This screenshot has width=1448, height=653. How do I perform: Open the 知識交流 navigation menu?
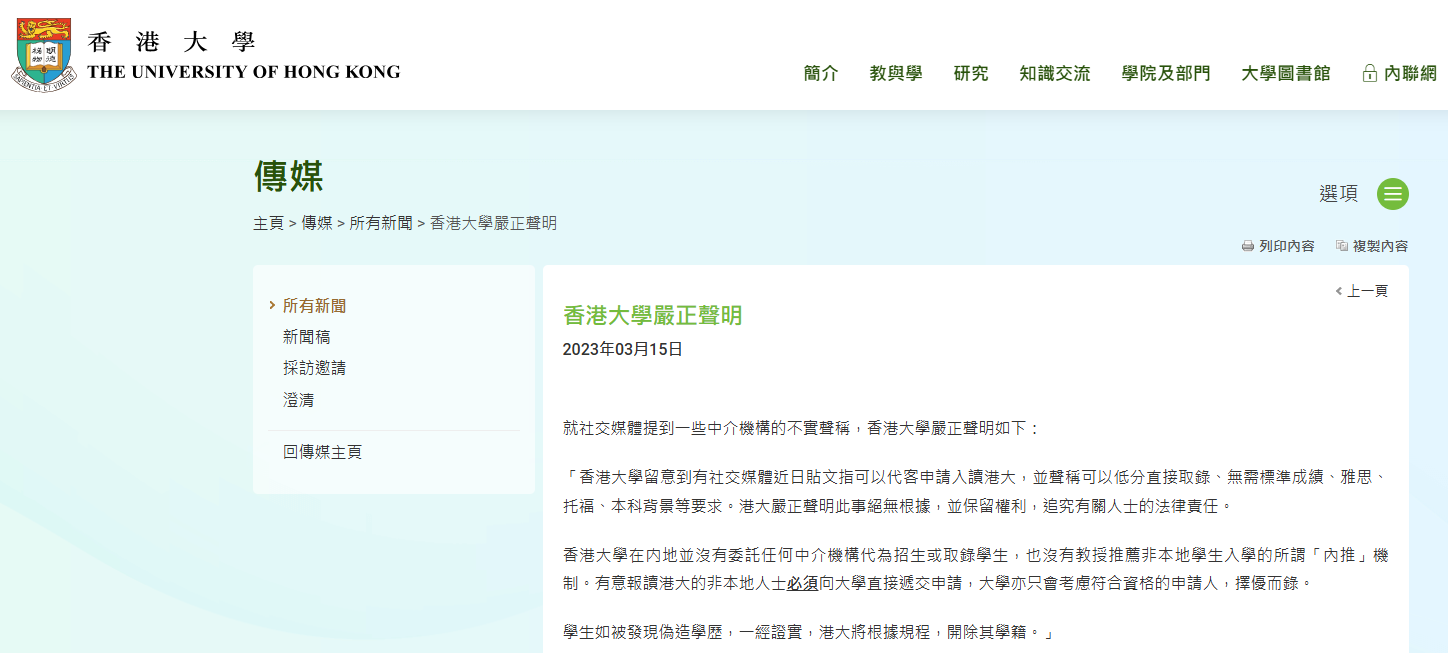pos(1055,73)
